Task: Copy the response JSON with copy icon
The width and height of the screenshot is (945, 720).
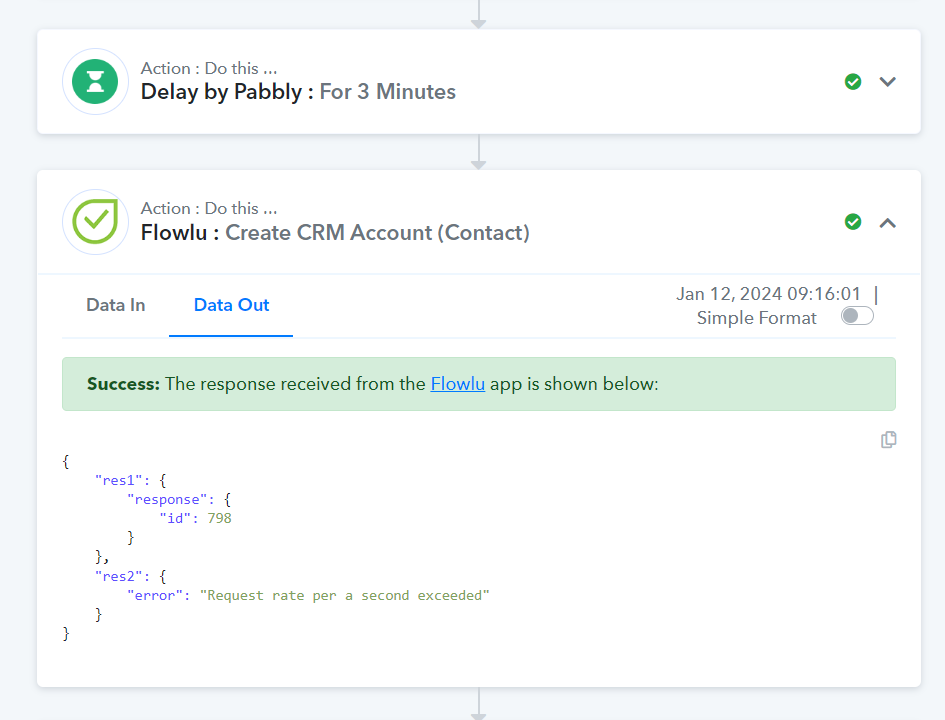Action: (x=888, y=440)
